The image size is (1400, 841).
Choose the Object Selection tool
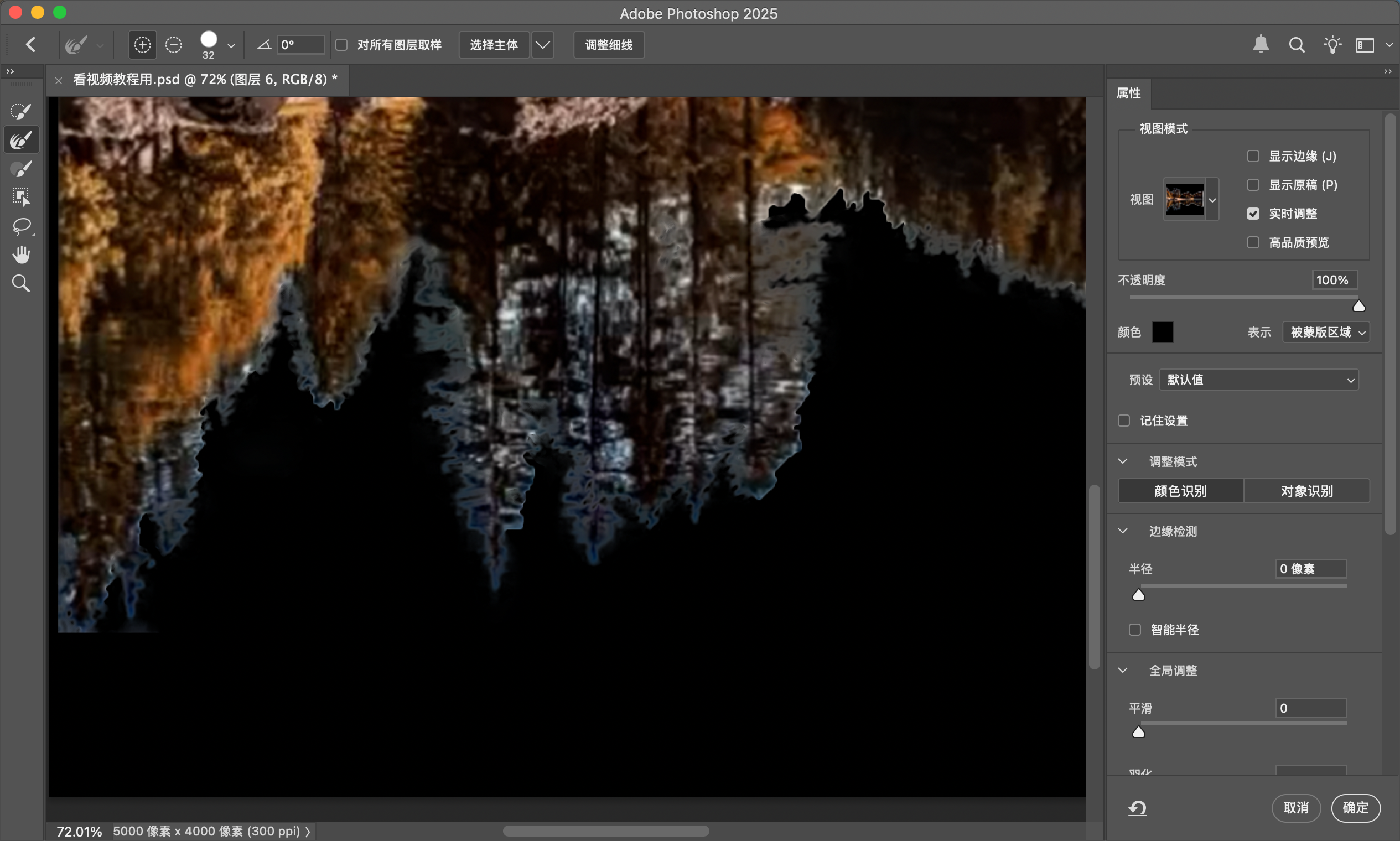coord(21,196)
